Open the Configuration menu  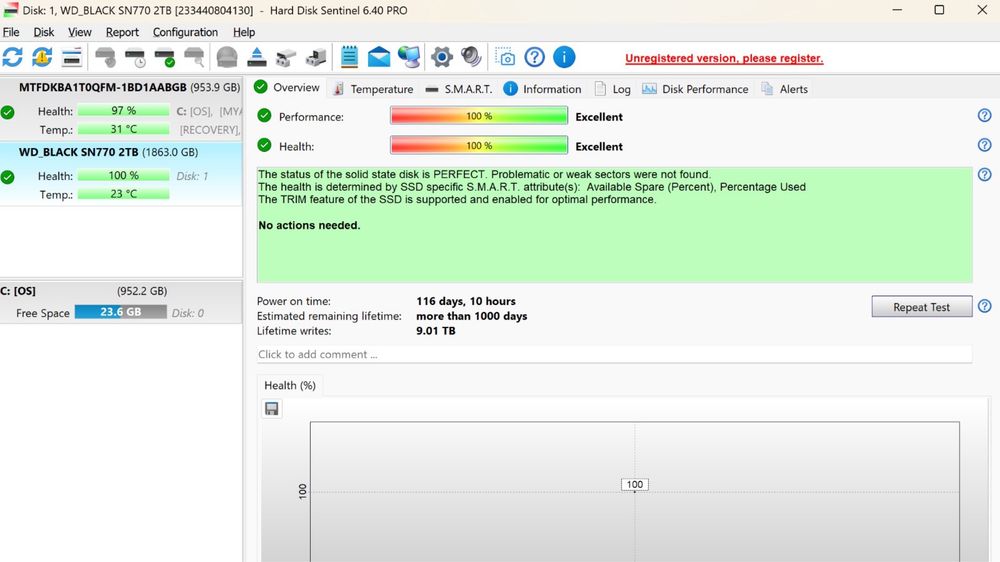coord(185,32)
